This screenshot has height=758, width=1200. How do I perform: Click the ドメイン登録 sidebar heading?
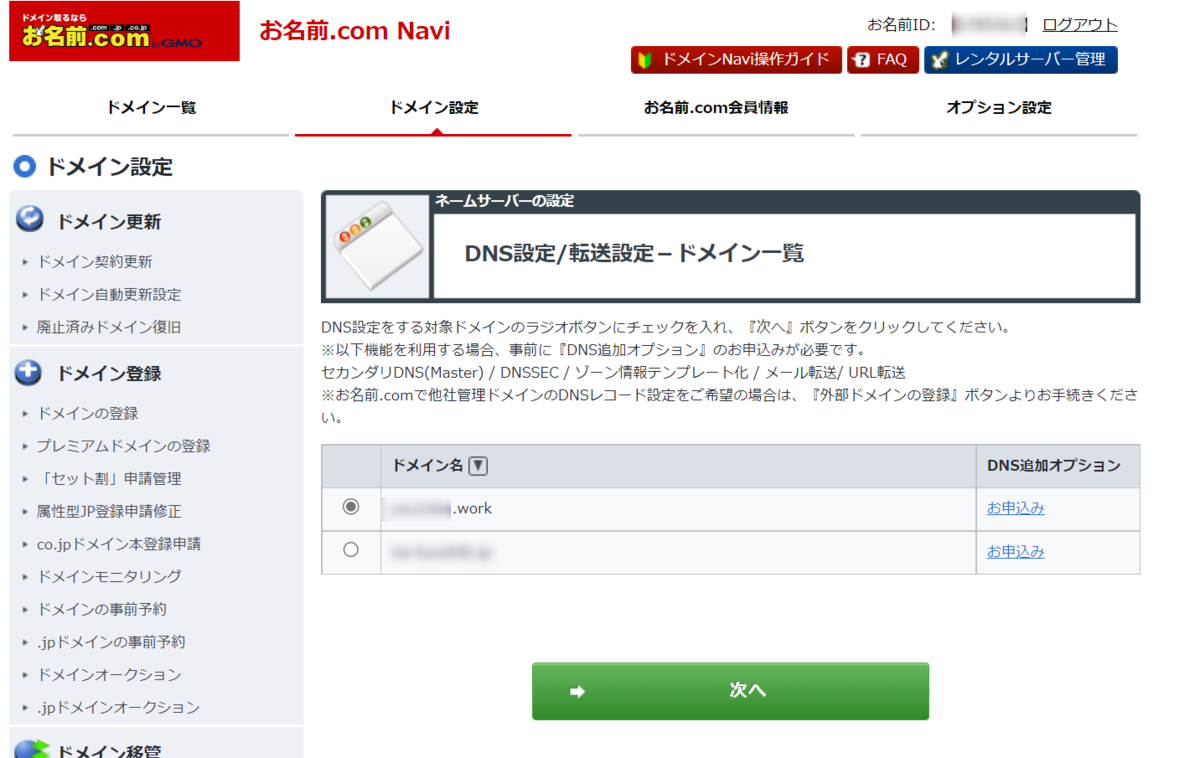(108, 374)
